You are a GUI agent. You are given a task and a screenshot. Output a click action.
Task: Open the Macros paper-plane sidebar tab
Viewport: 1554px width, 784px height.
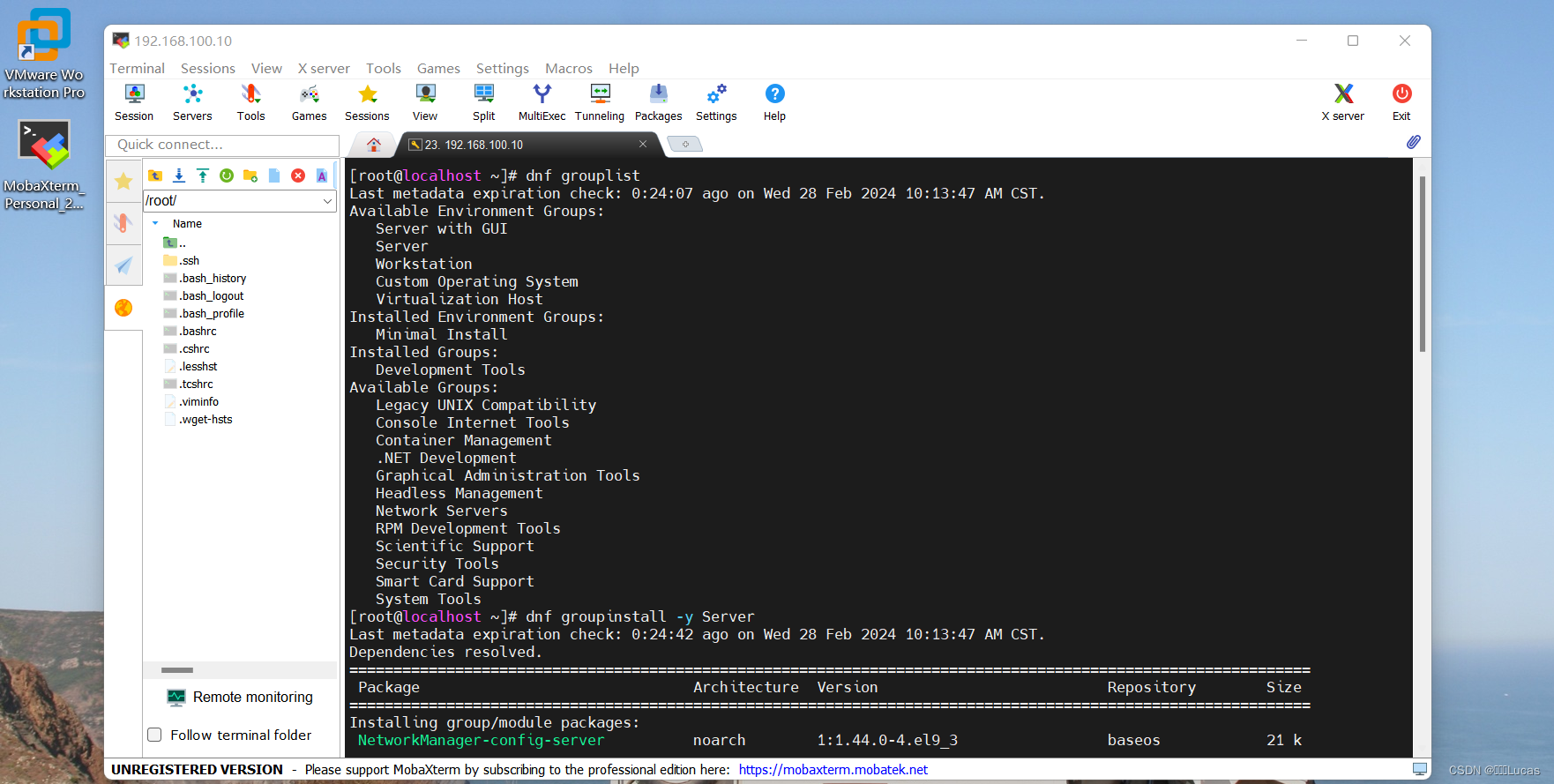coord(123,265)
